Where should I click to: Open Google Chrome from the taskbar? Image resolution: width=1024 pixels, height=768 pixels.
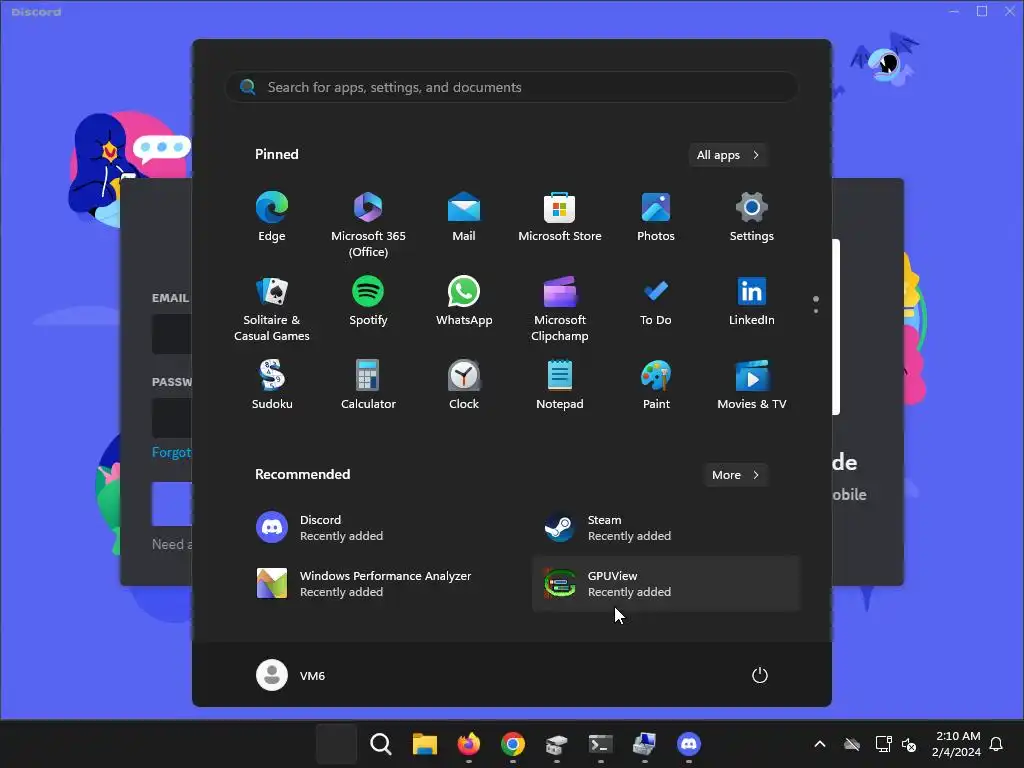[513, 744]
